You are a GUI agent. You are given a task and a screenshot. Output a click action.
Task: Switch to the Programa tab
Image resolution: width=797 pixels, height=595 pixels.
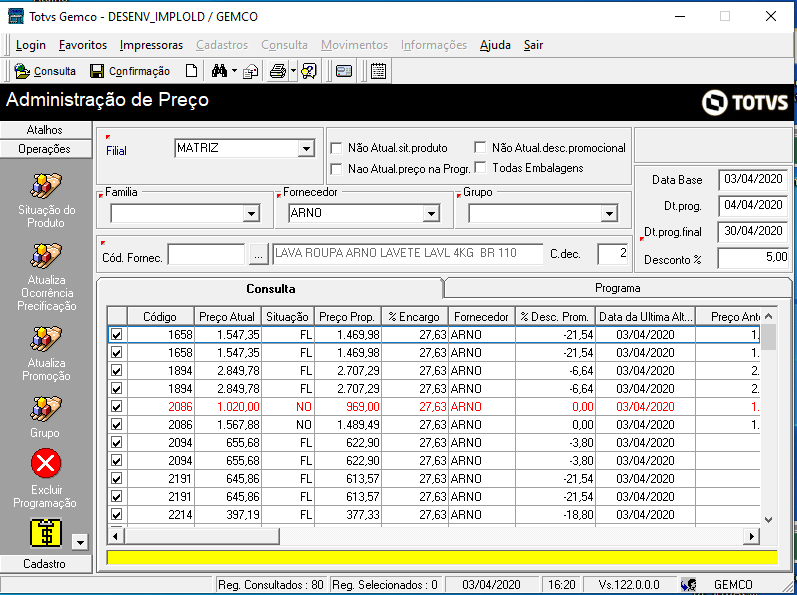(x=618, y=288)
